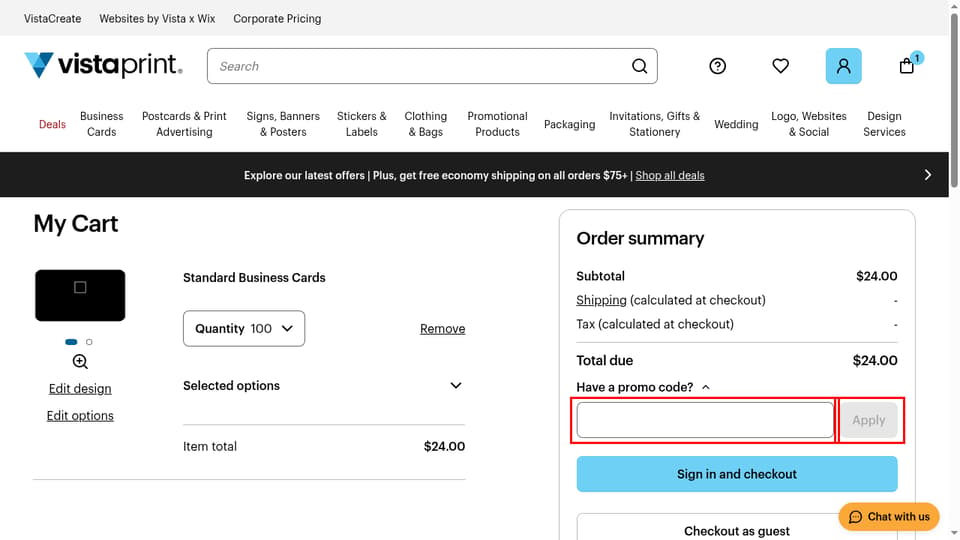Open the Clothing & Bags menu
Viewport: 960px width, 540px height.
click(426, 124)
